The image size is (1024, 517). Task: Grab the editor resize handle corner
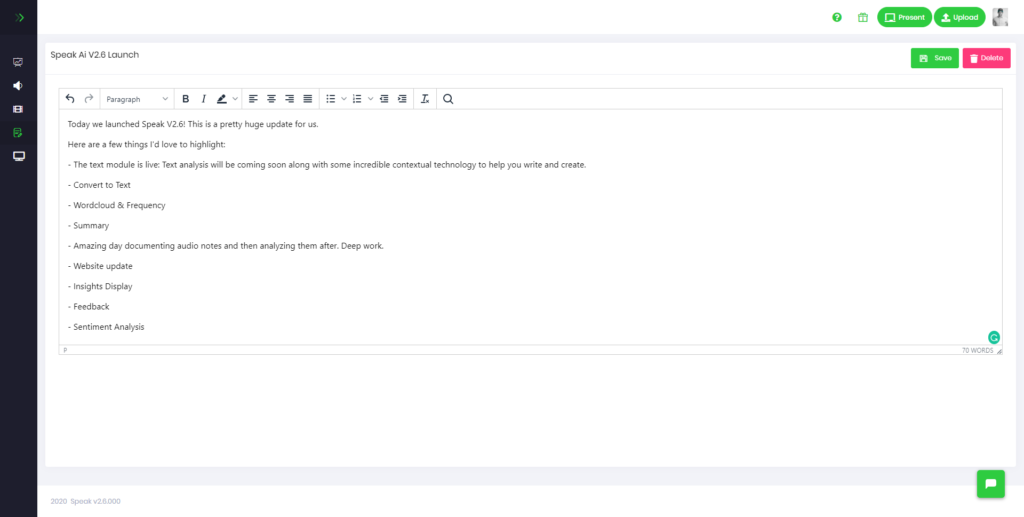(999, 351)
